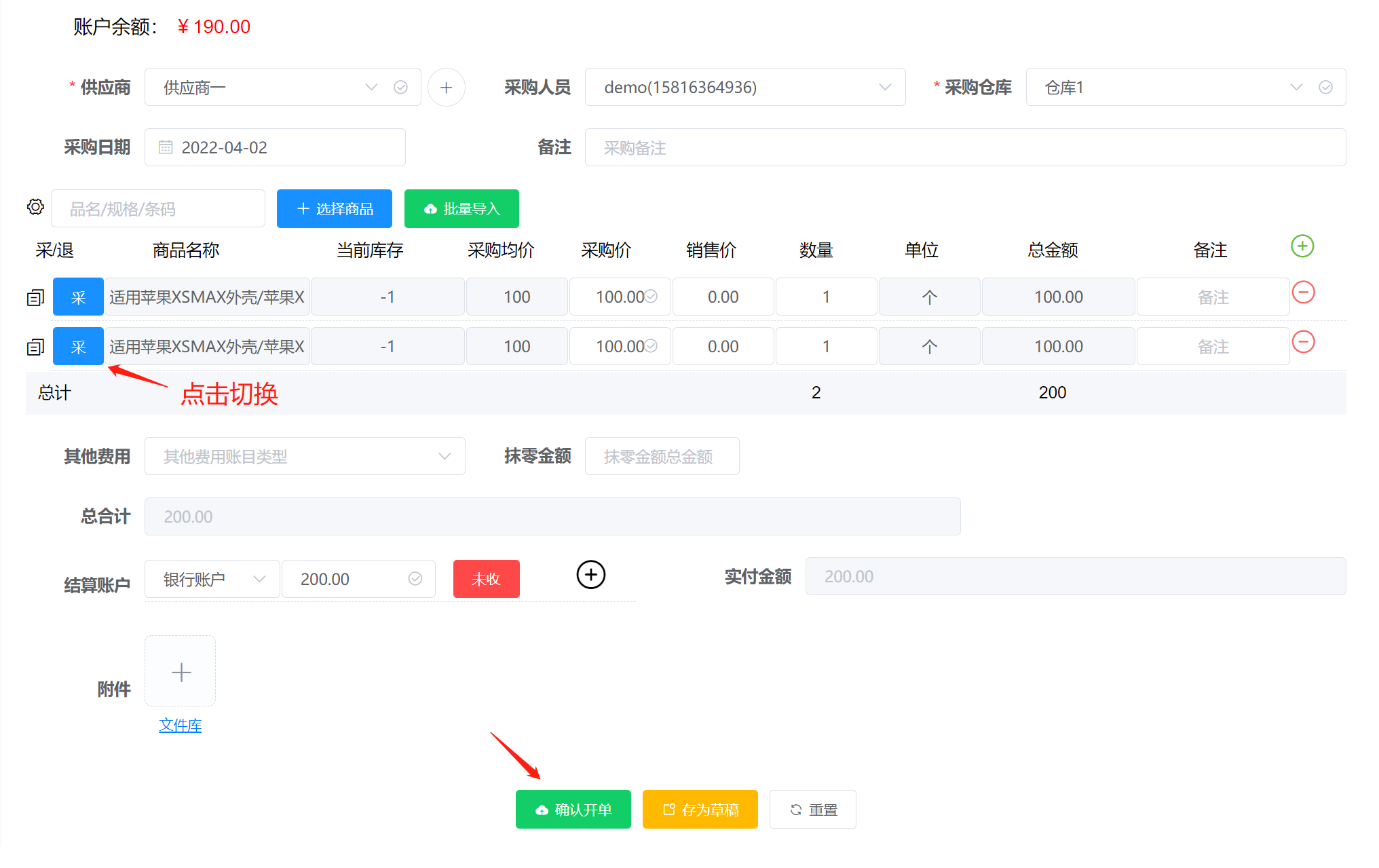Toggle the red 未收 status button
The width and height of the screenshot is (1379, 868).
[x=487, y=579]
